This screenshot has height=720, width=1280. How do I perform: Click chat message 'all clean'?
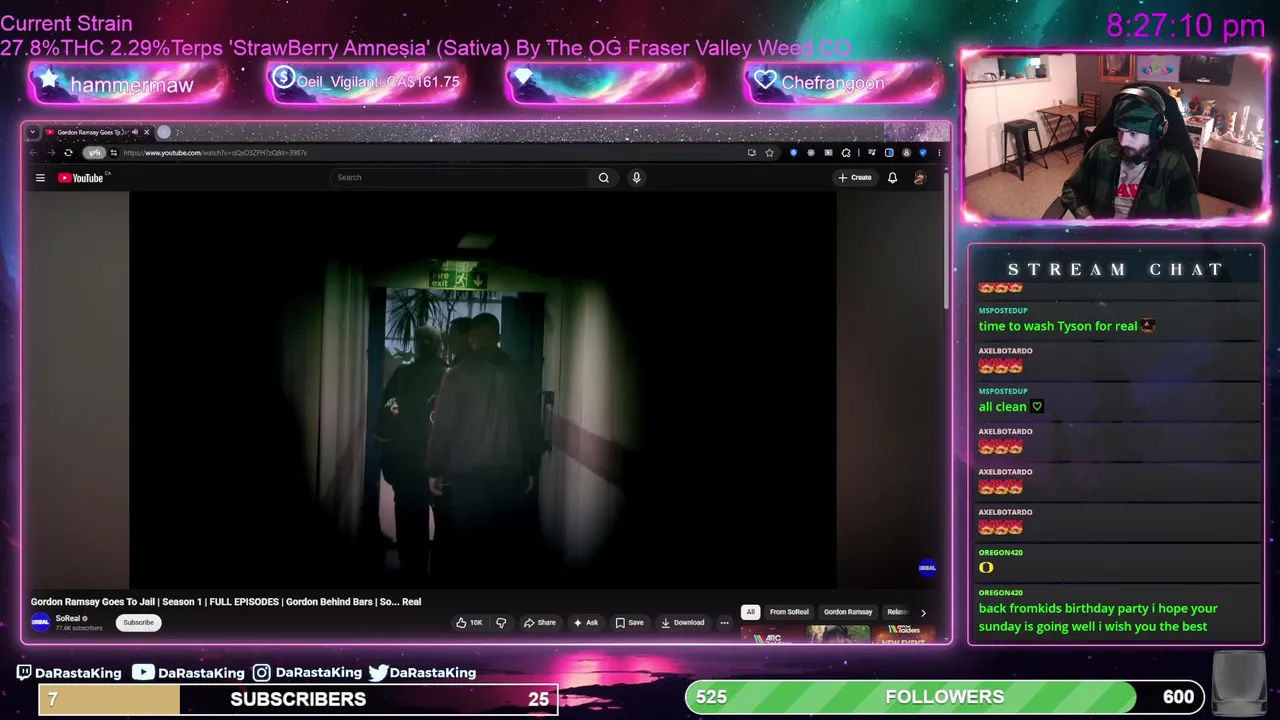(1010, 407)
